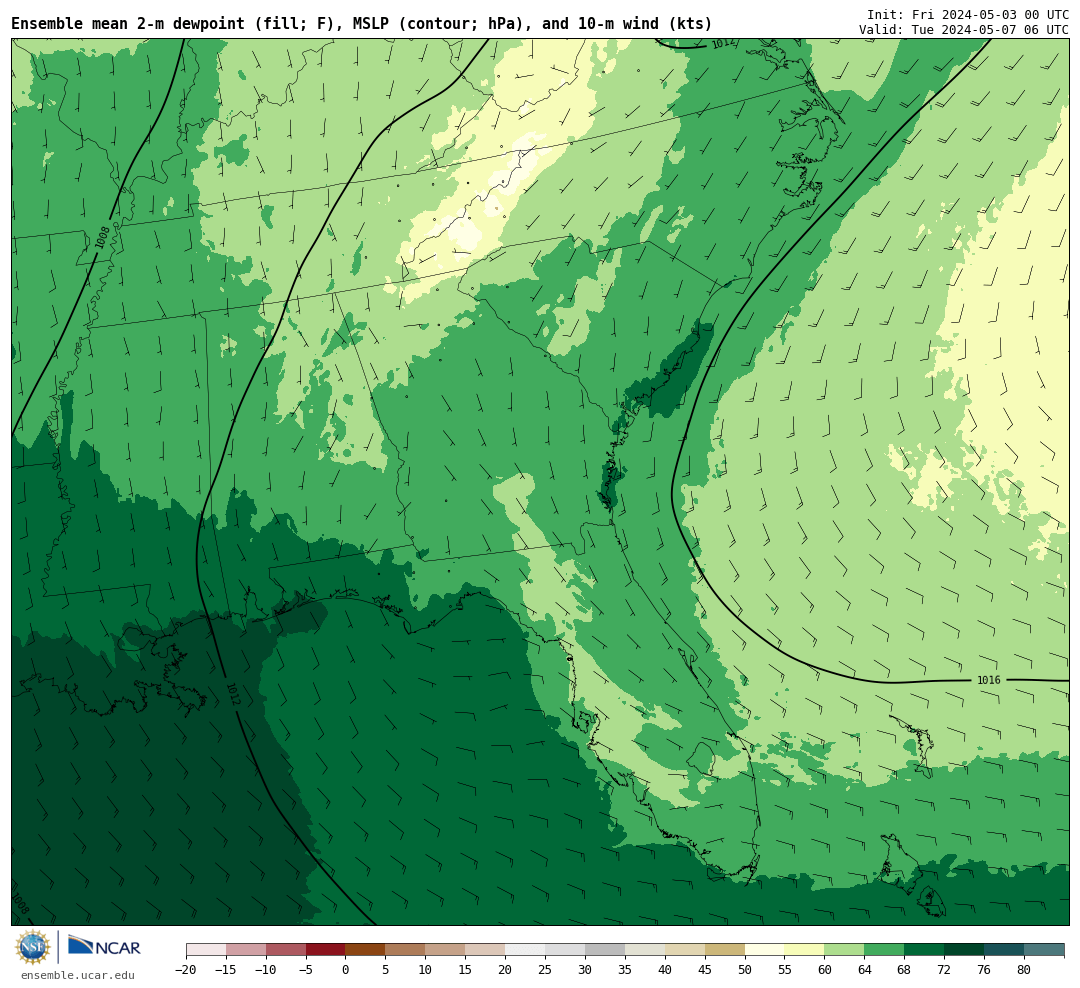Click the 40 colorbar tick label

[x=665, y=969]
